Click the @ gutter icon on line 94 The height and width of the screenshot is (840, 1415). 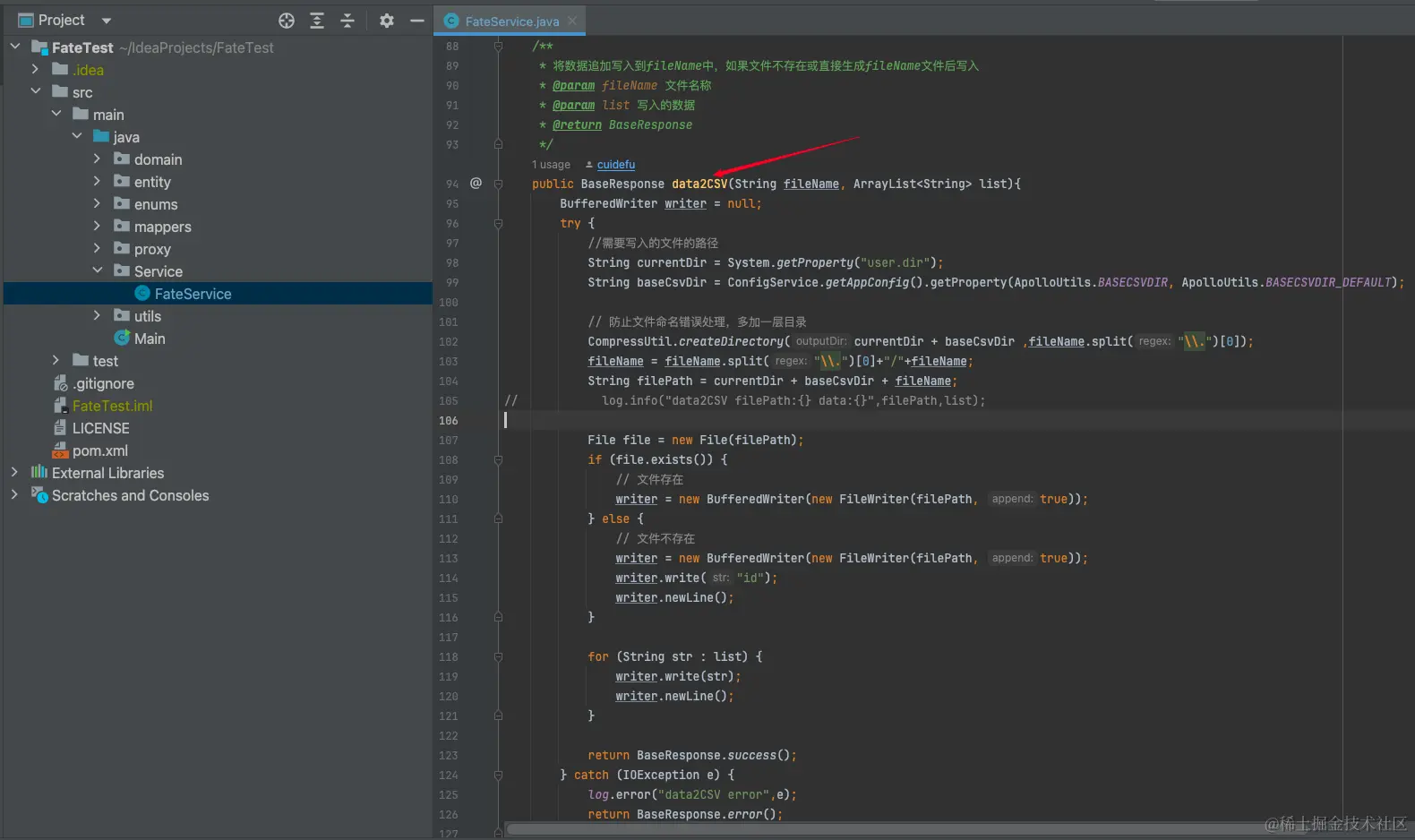click(x=476, y=183)
